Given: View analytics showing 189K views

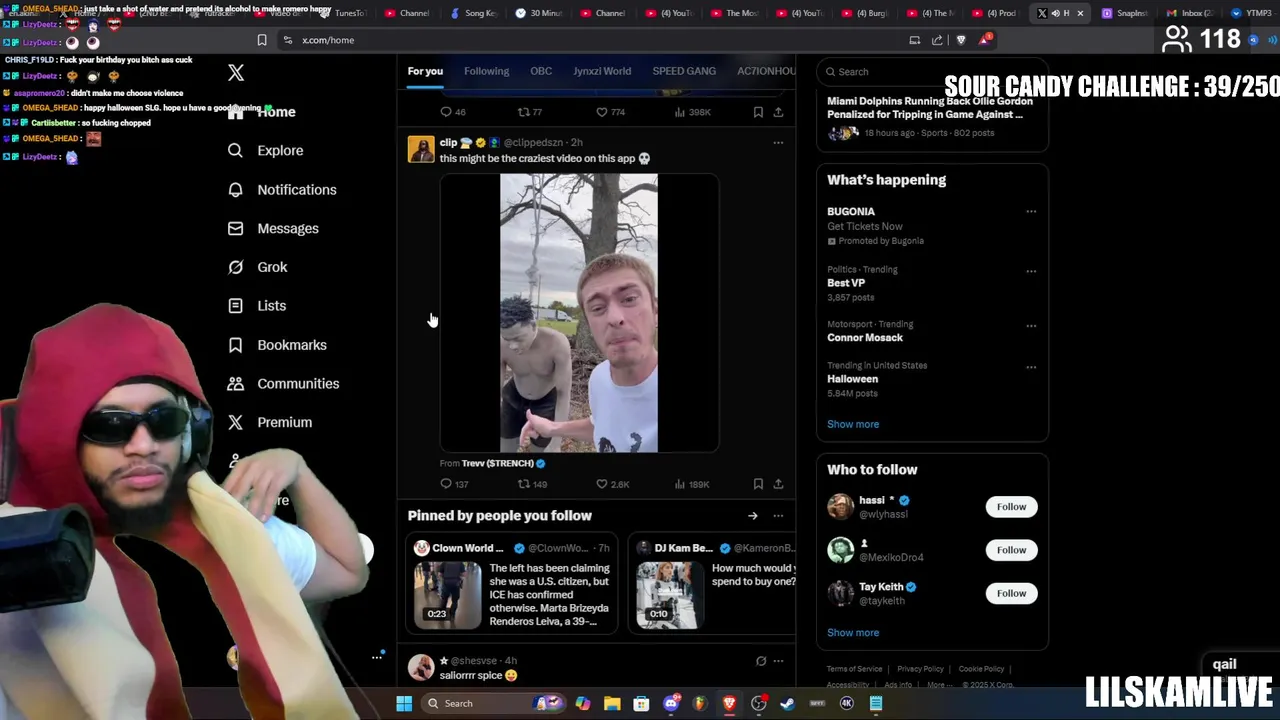Looking at the screenshot, I should coord(692,484).
